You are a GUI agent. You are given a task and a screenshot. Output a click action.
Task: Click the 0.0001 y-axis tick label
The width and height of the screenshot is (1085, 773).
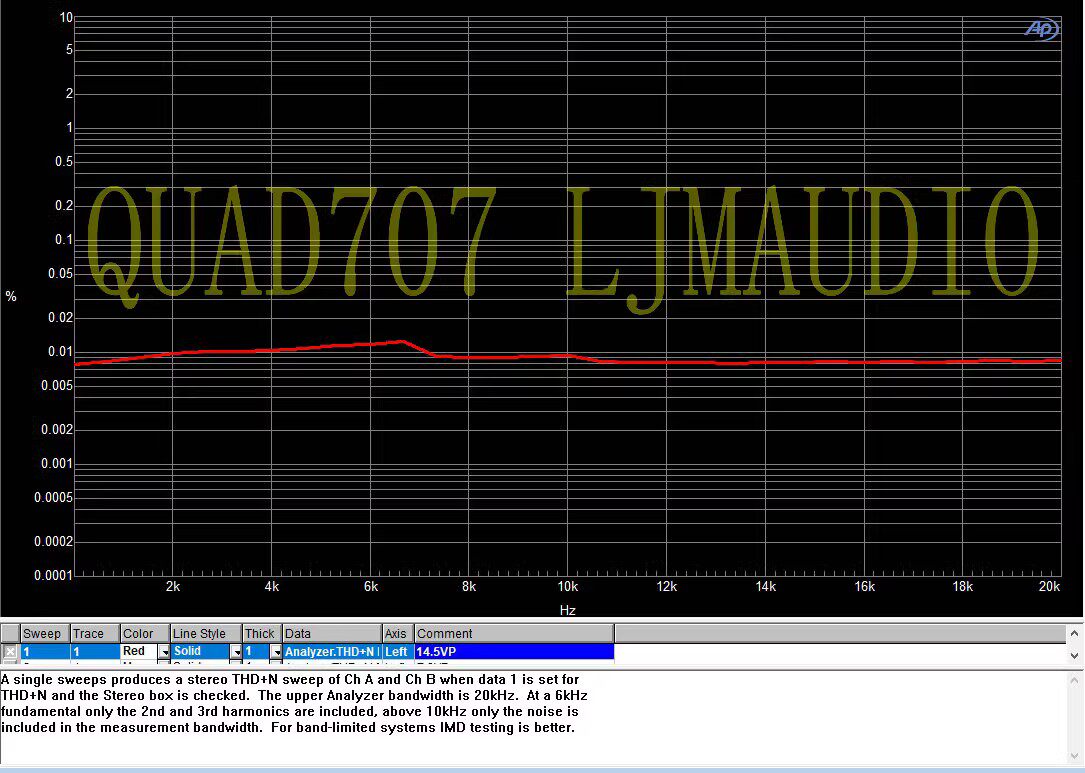point(53,575)
